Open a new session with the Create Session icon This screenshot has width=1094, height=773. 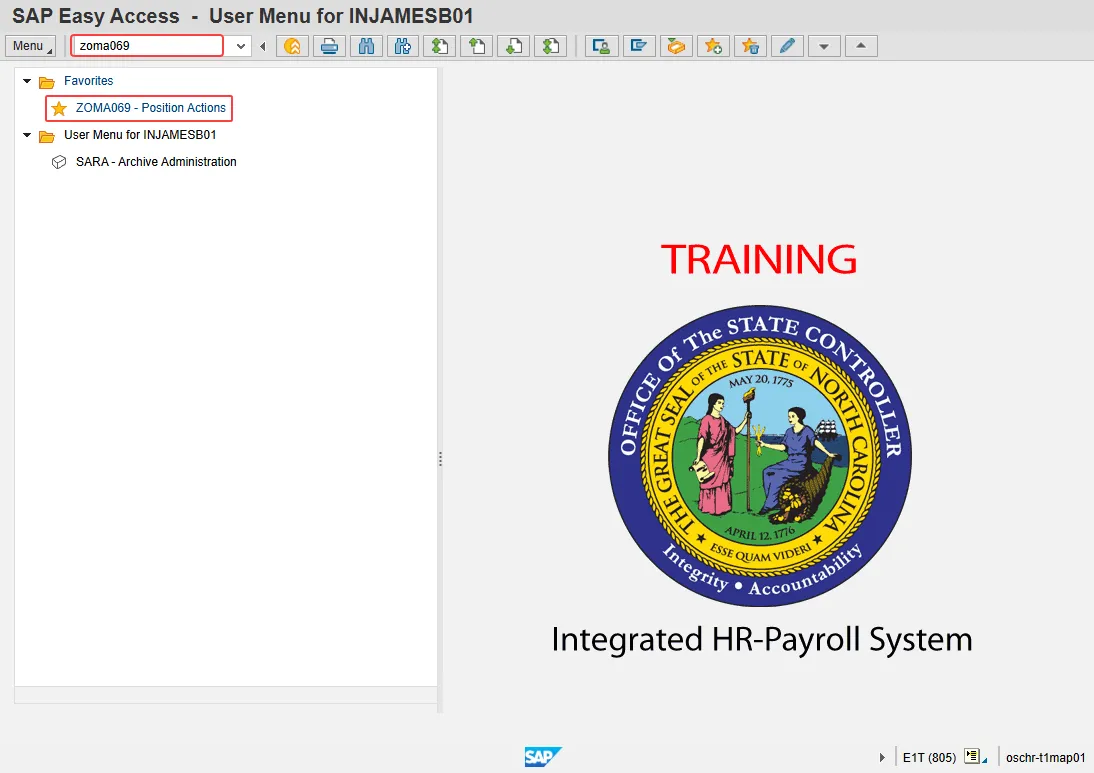pyautogui.click(x=601, y=45)
